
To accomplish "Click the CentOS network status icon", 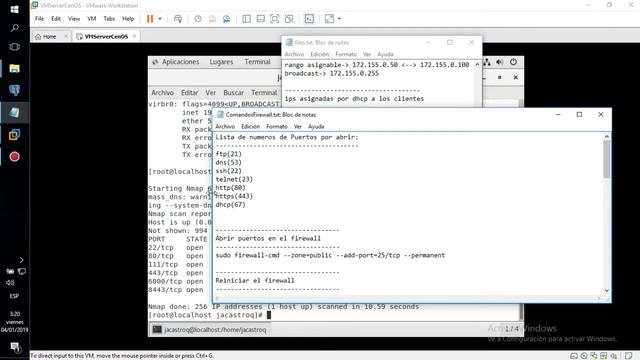I will (x=487, y=62).
